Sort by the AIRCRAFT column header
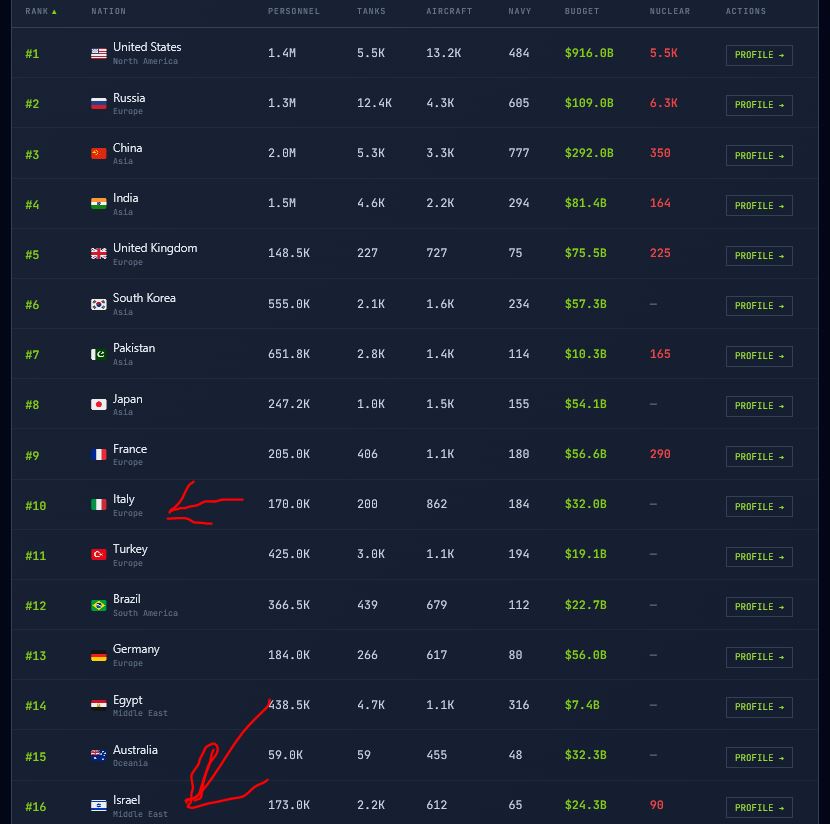Image resolution: width=830 pixels, height=824 pixels. (449, 11)
